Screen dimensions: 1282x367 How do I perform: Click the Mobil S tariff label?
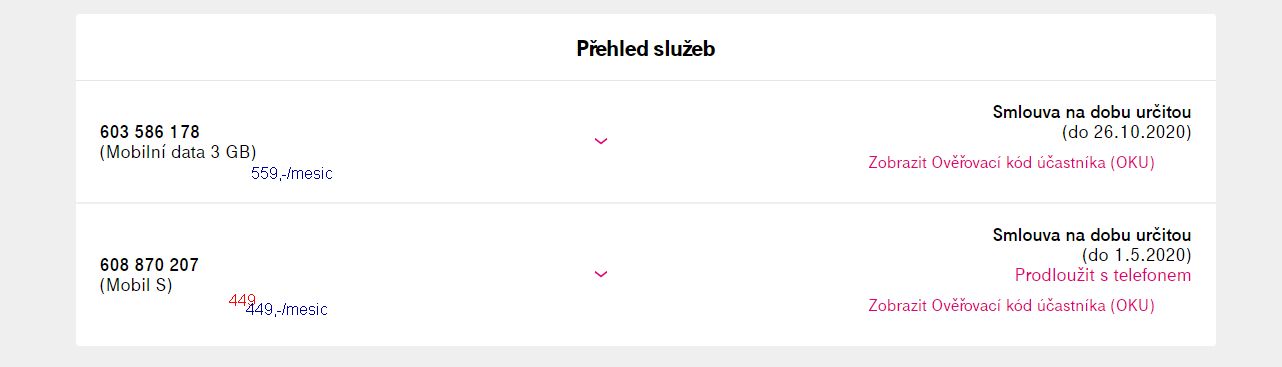pos(136,285)
